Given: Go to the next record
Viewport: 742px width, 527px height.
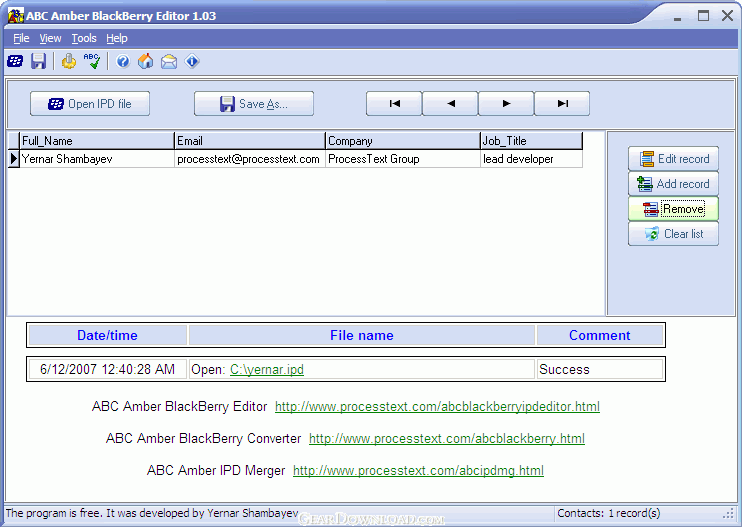Looking at the screenshot, I should (x=506, y=104).
